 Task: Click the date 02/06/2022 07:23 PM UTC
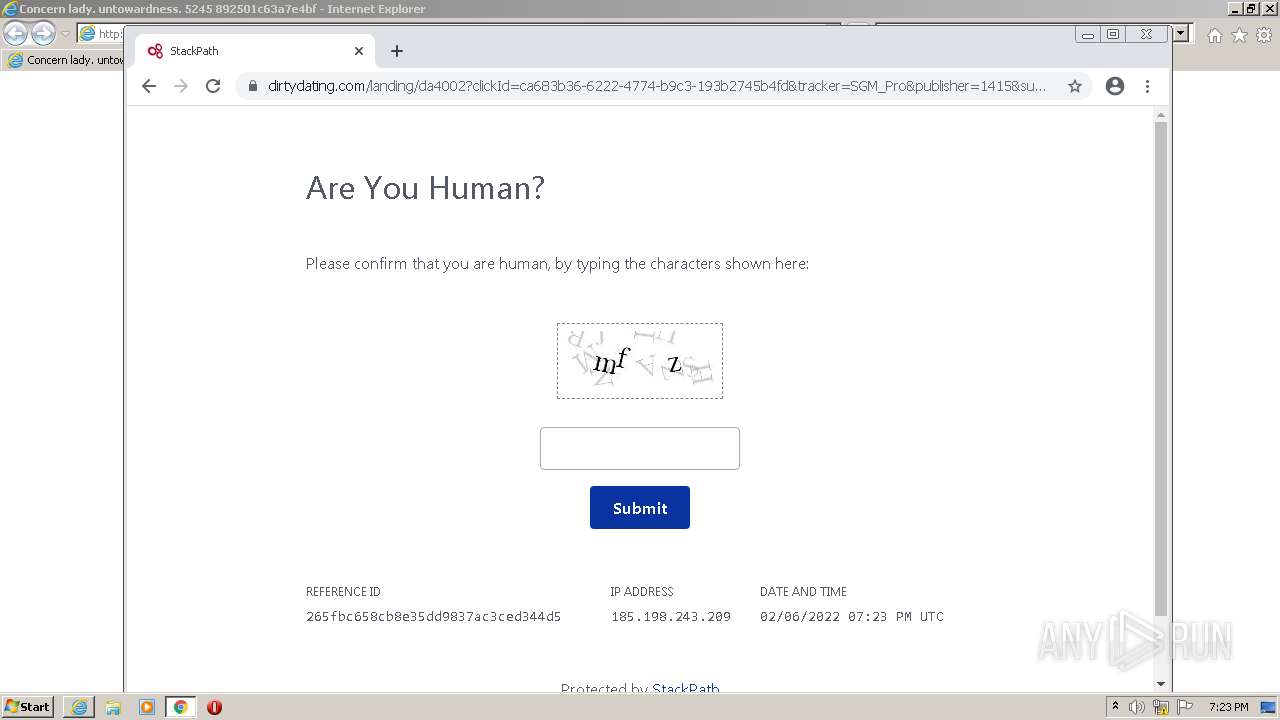click(852, 616)
